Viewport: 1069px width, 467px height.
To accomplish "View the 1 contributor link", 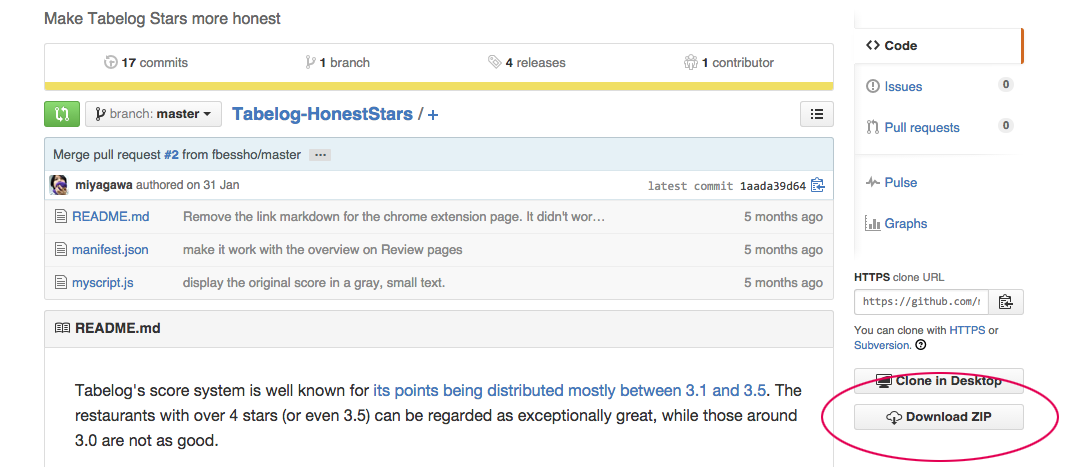I will [x=729, y=63].
